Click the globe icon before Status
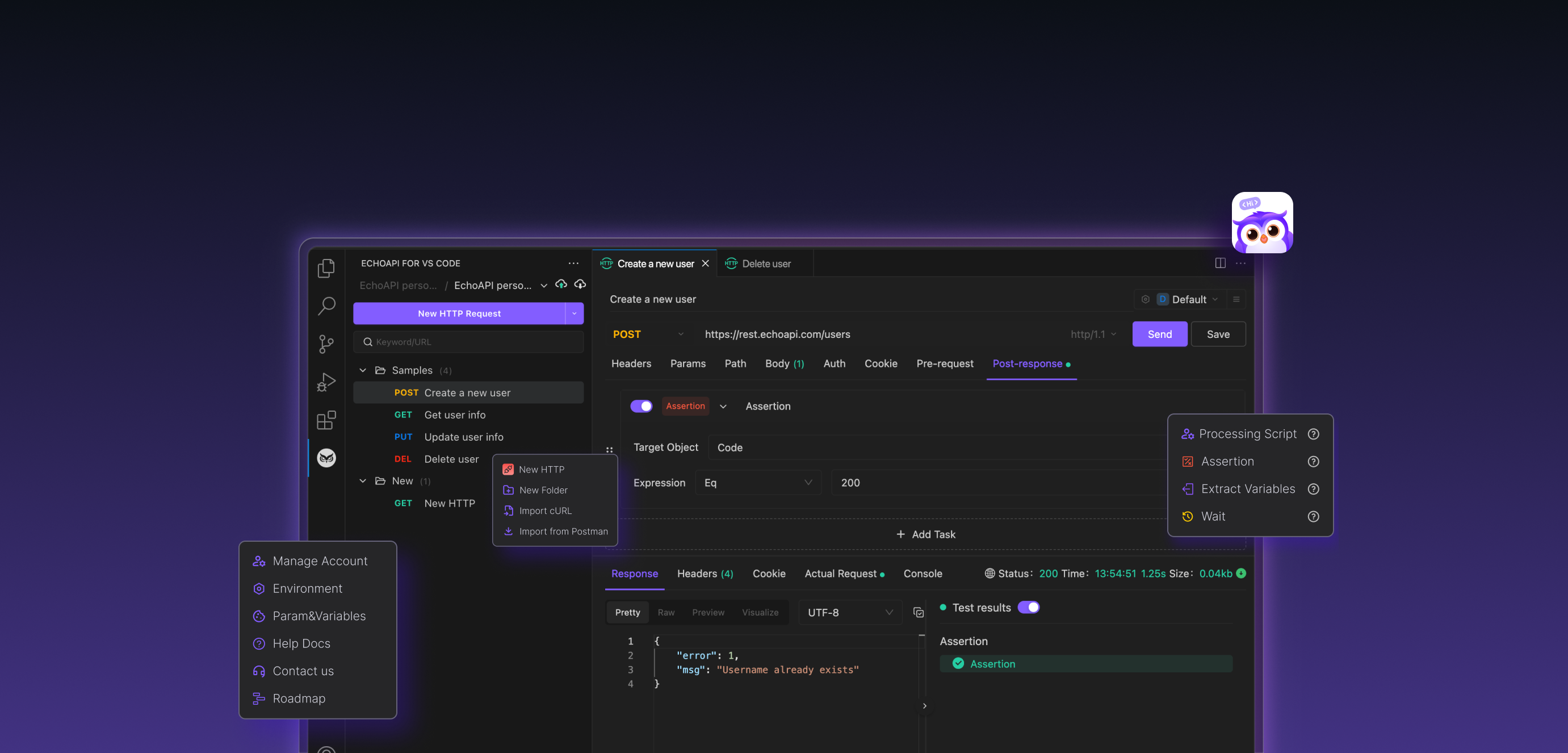Image resolution: width=1568 pixels, height=753 pixels. (990, 574)
